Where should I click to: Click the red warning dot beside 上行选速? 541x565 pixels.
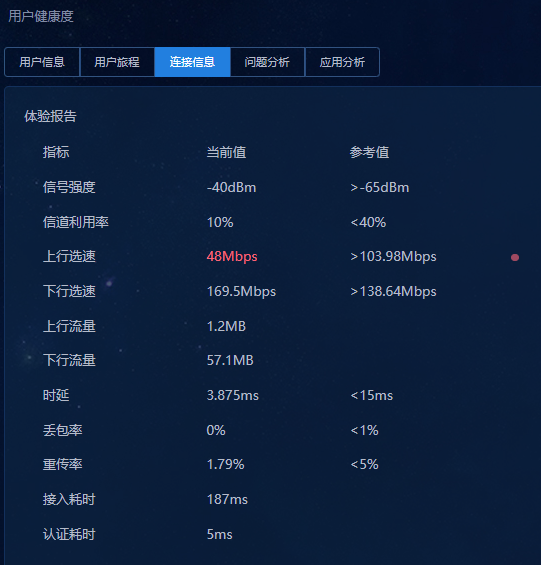click(x=515, y=257)
